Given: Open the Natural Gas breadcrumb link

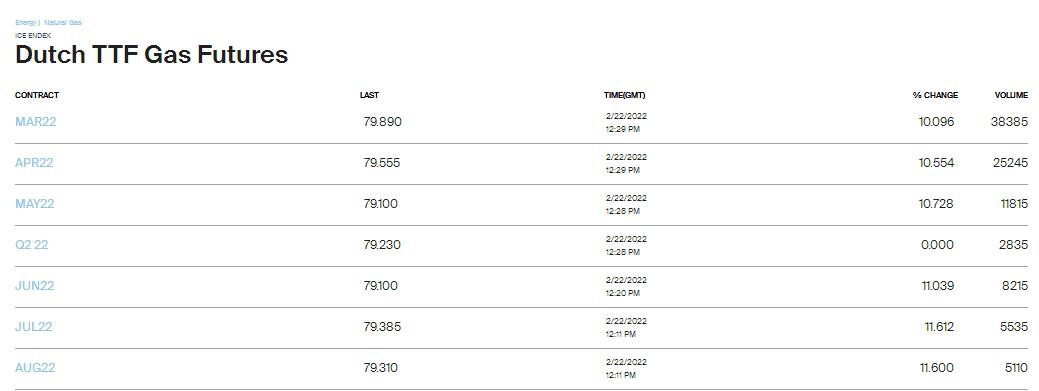Looking at the screenshot, I should pyautogui.click(x=63, y=23).
